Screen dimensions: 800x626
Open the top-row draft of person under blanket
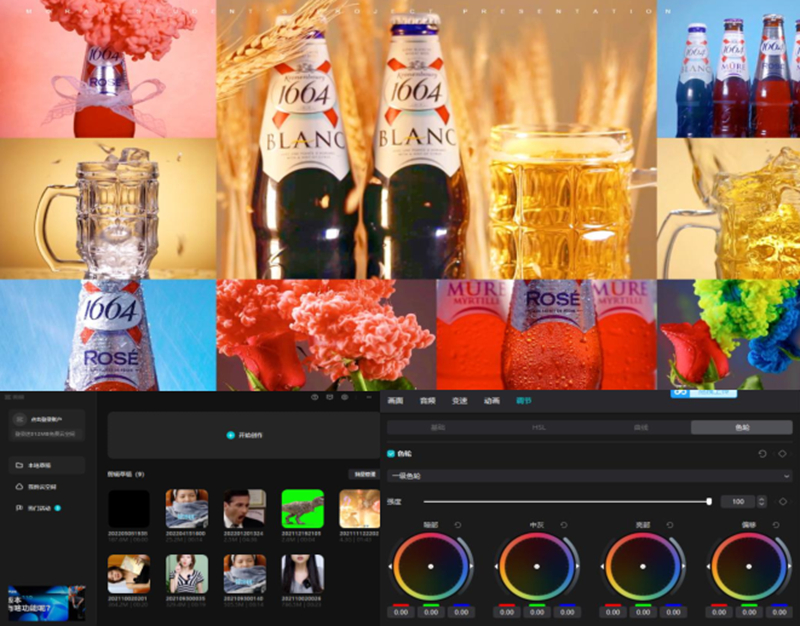click(187, 509)
